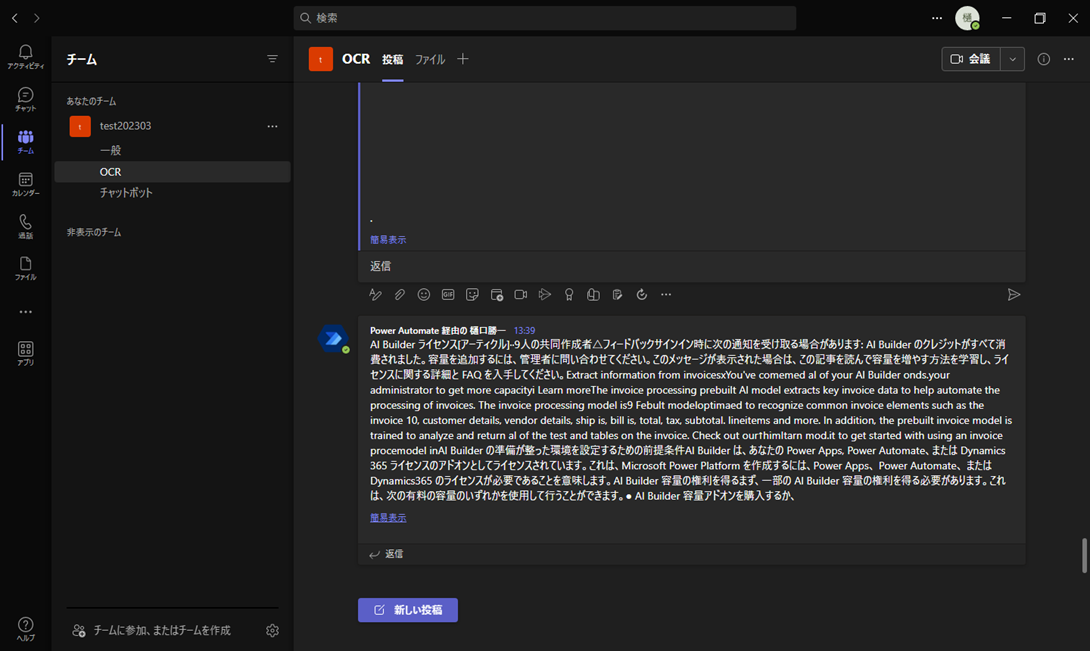Go back with the left arrow
The image size is (1090, 651).
[x=15, y=18]
